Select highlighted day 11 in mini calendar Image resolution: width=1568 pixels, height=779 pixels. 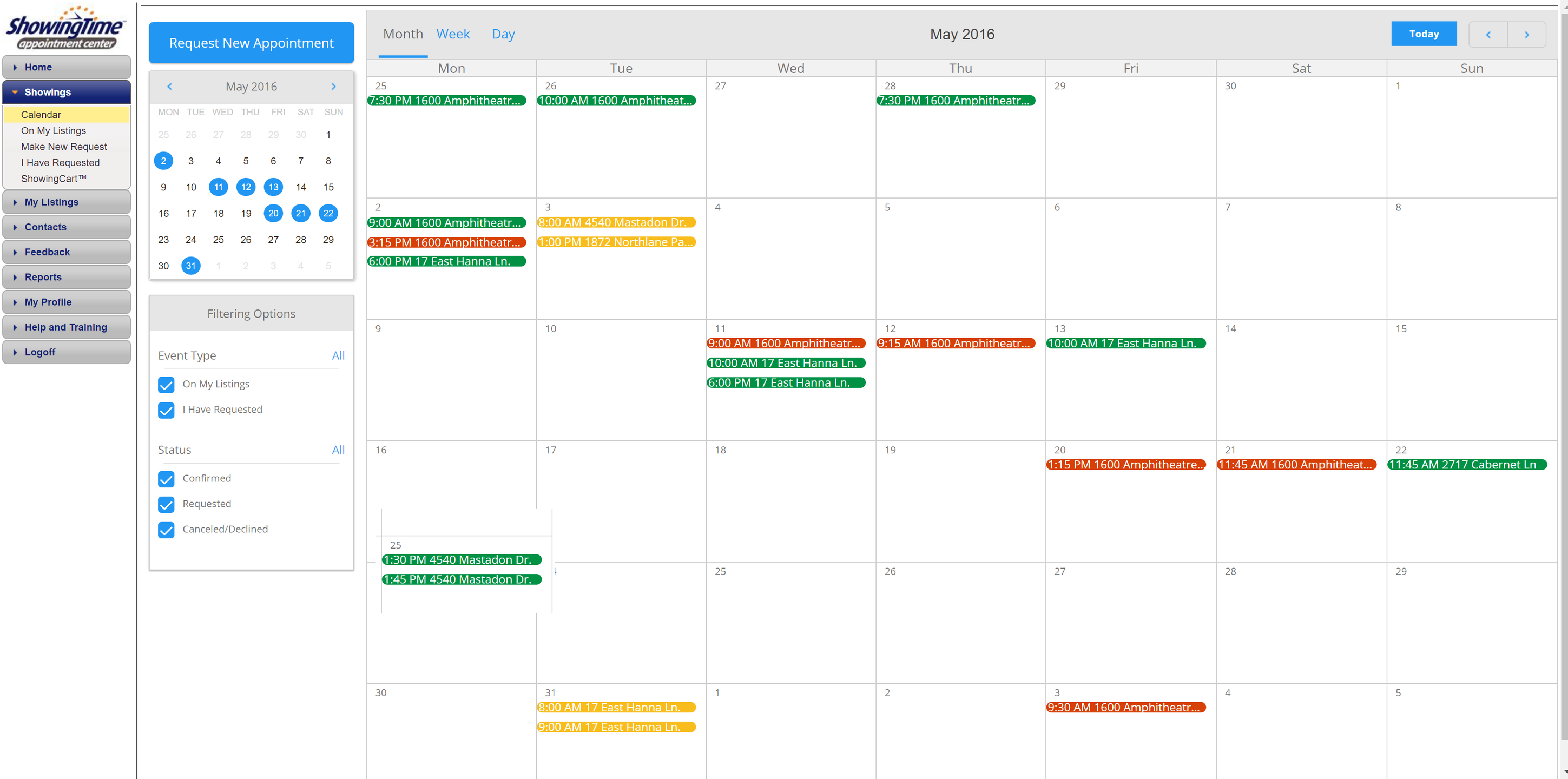(218, 187)
